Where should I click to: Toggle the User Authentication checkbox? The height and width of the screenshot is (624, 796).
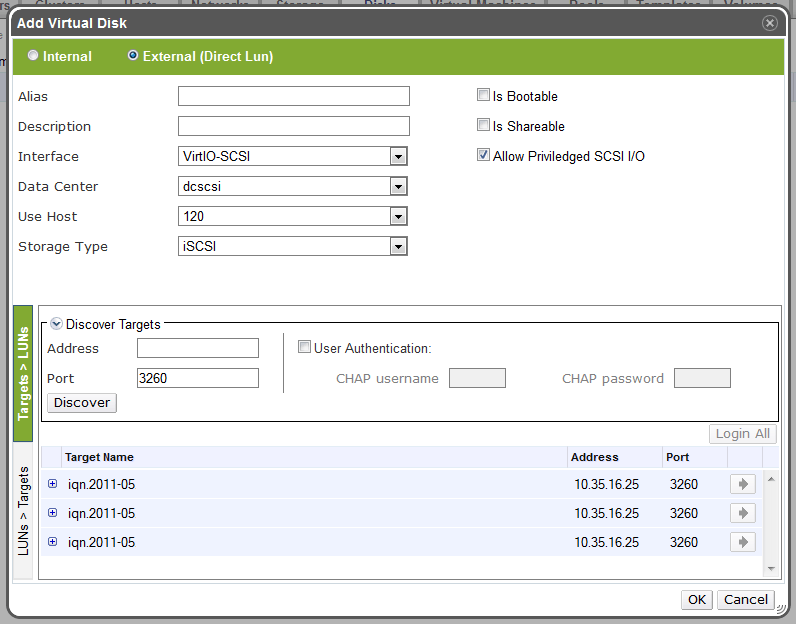pos(305,348)
